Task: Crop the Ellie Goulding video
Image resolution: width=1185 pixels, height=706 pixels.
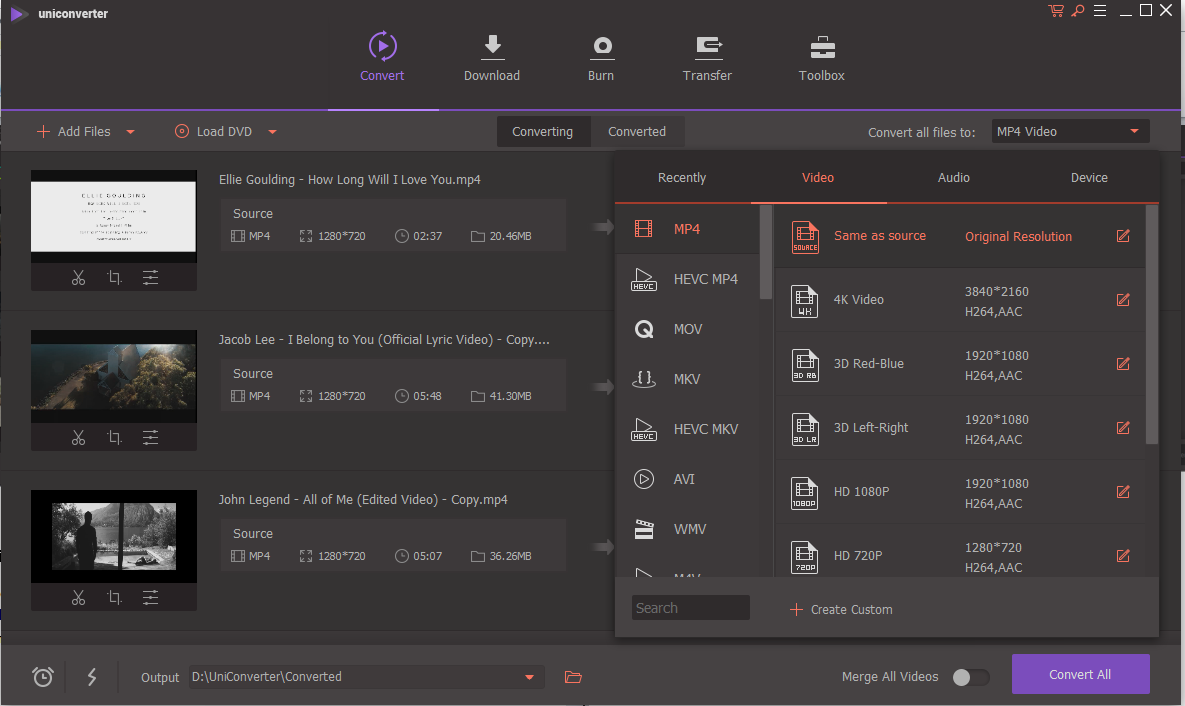Action: [x=114, y=277]
